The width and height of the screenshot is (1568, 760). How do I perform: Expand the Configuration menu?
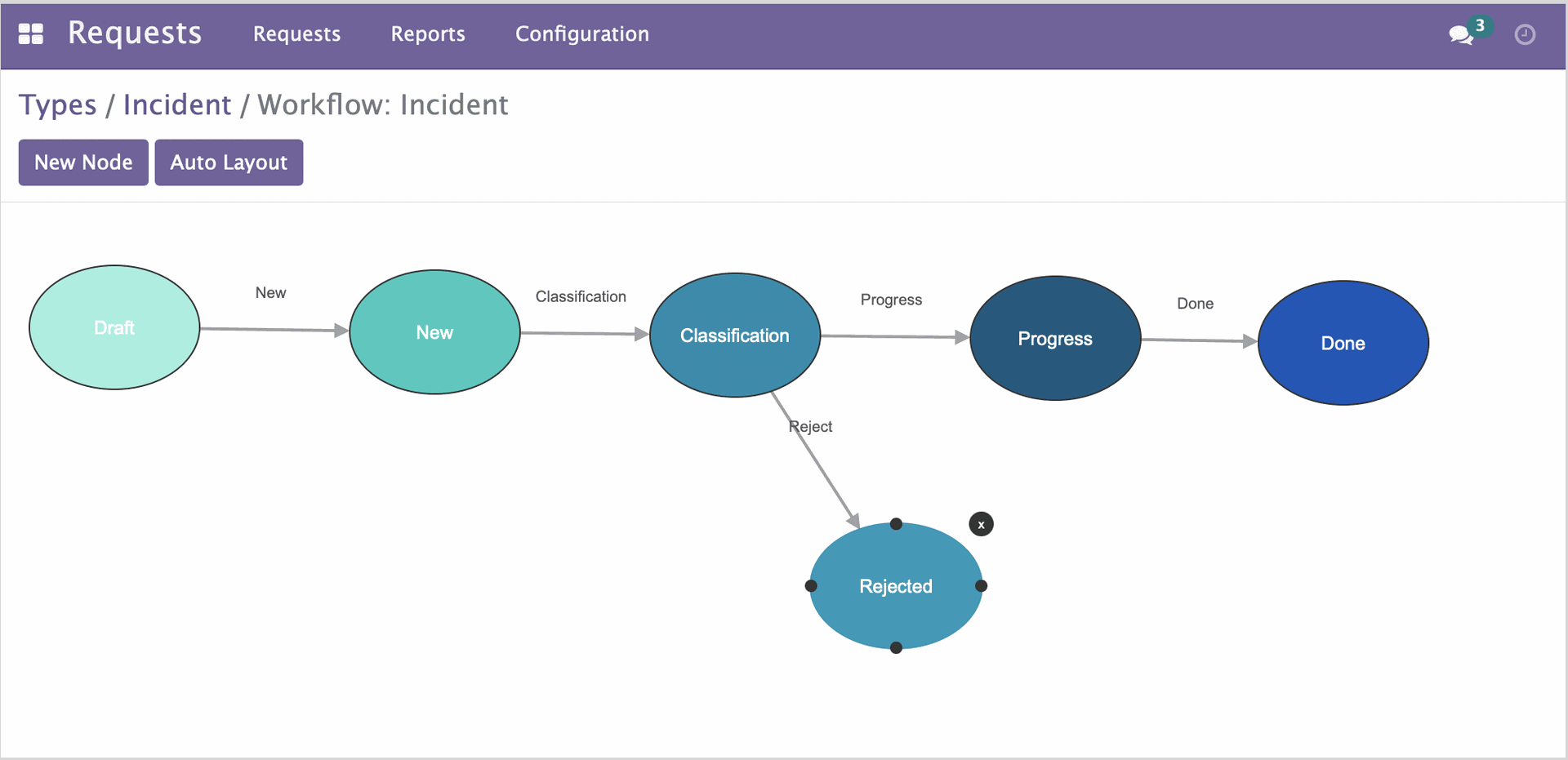coord(582,33)
